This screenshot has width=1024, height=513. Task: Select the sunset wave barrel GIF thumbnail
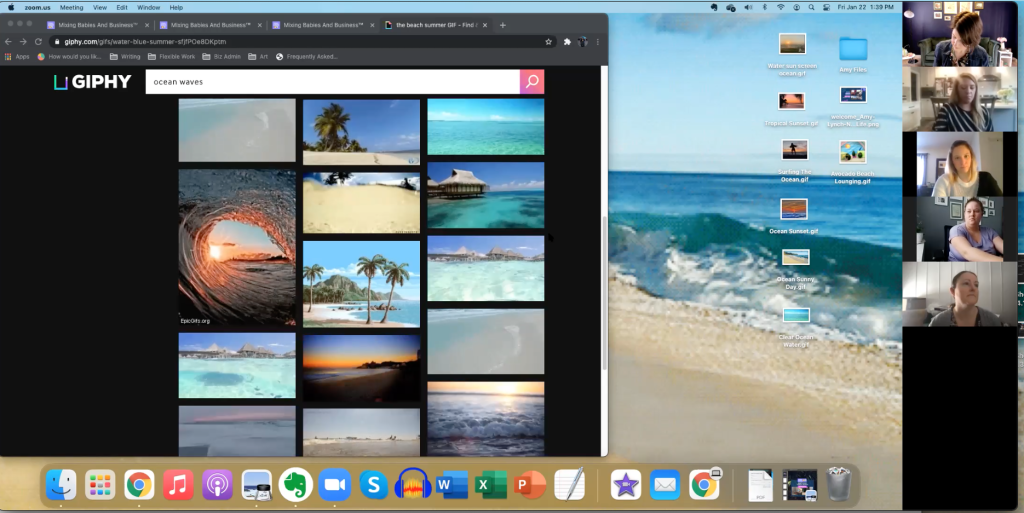point(237,247)
